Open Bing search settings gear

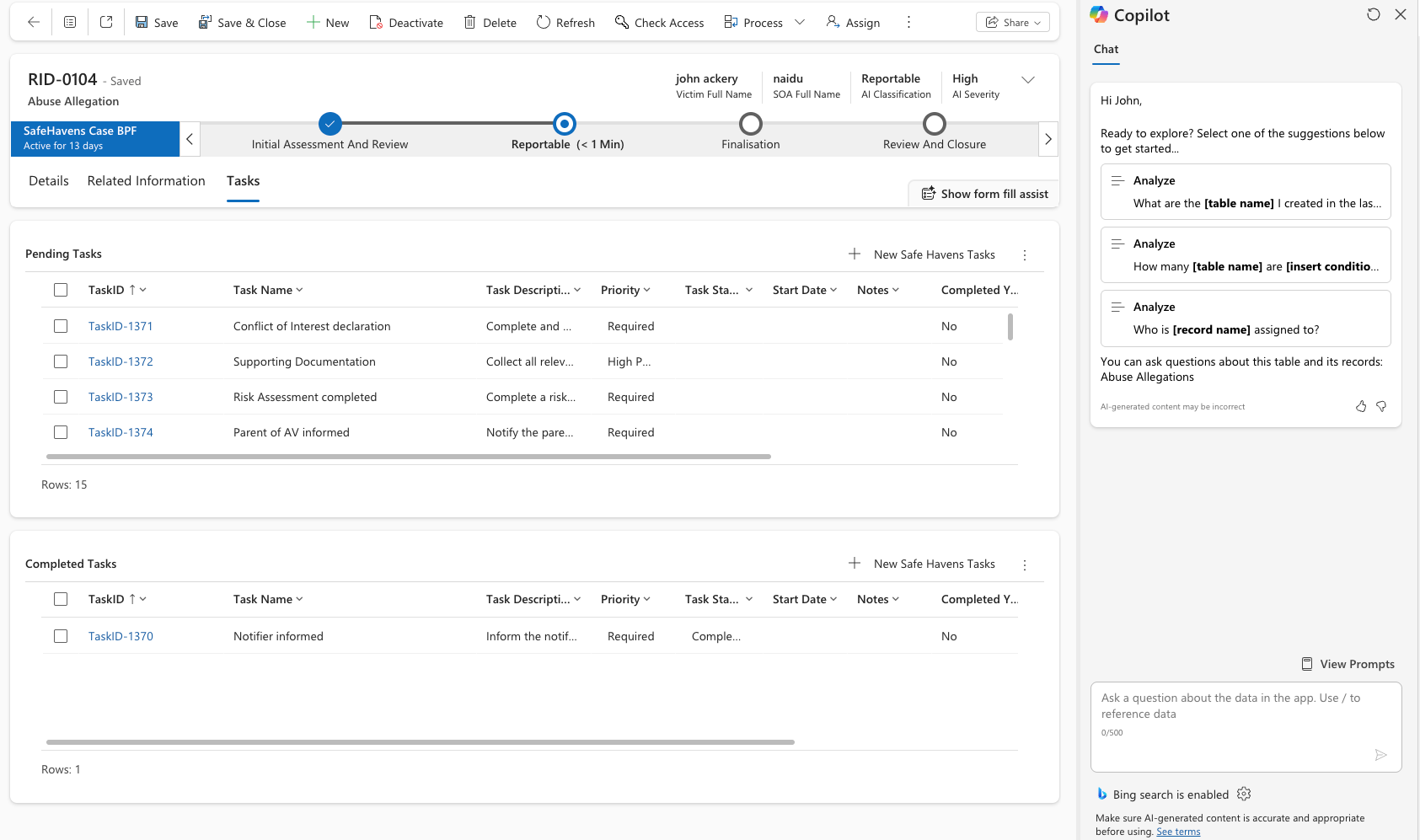[1244, 794]
